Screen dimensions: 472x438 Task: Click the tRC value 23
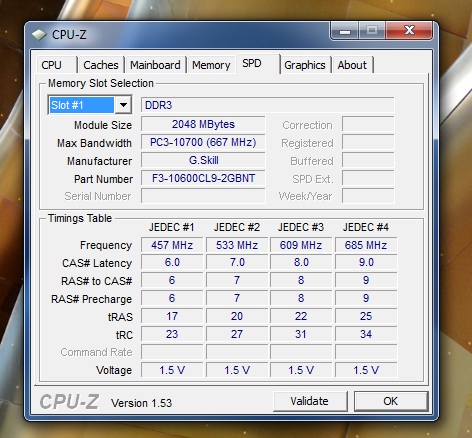point(172,334)
